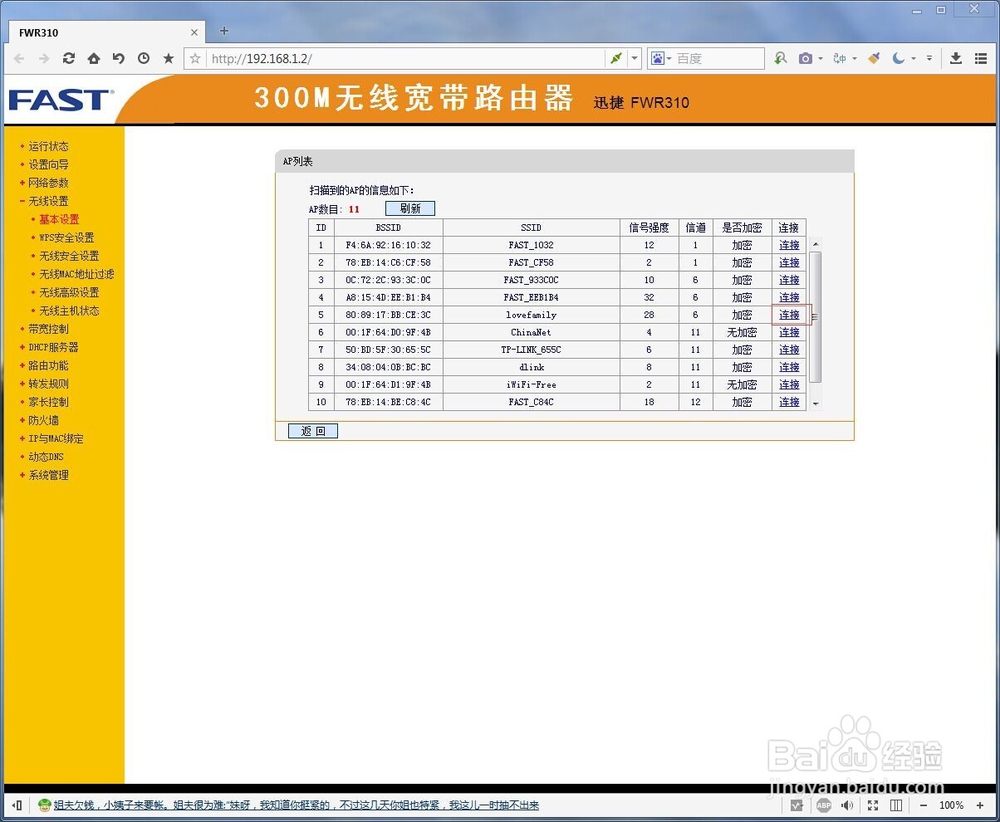The height and width of the screenshot is (822, 1000).
Task: Open 带宽控制 in the sidebar
Action: tap(48, 329)
